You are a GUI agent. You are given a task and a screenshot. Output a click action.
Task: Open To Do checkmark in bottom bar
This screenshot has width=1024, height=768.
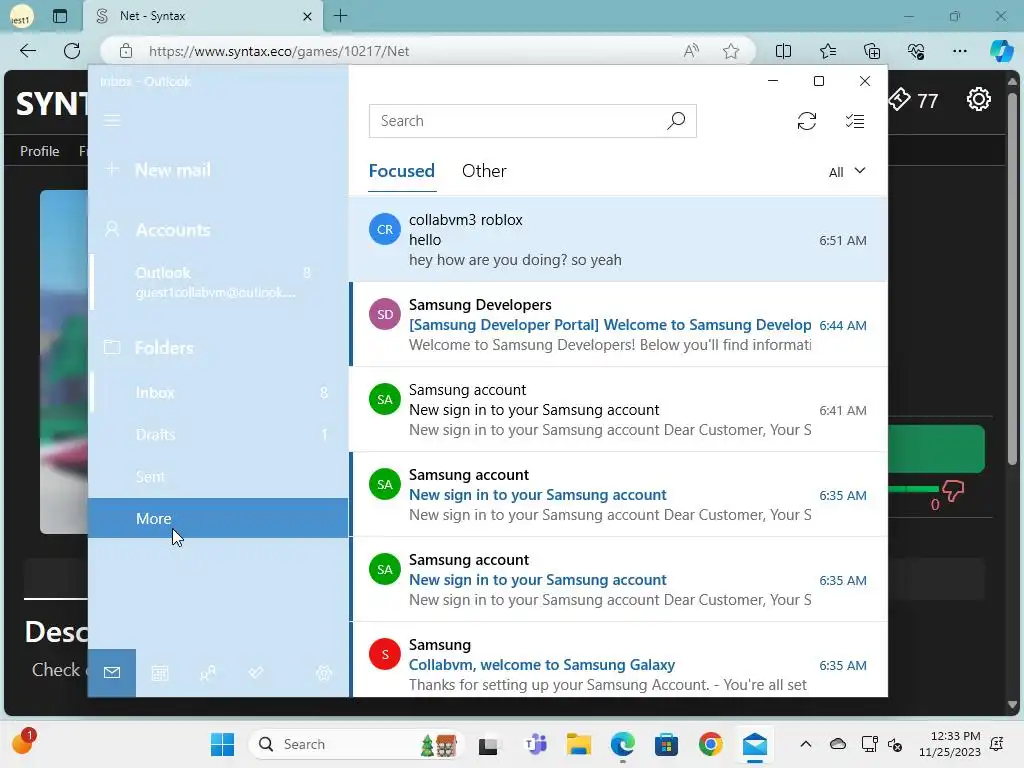click(256, 673)
